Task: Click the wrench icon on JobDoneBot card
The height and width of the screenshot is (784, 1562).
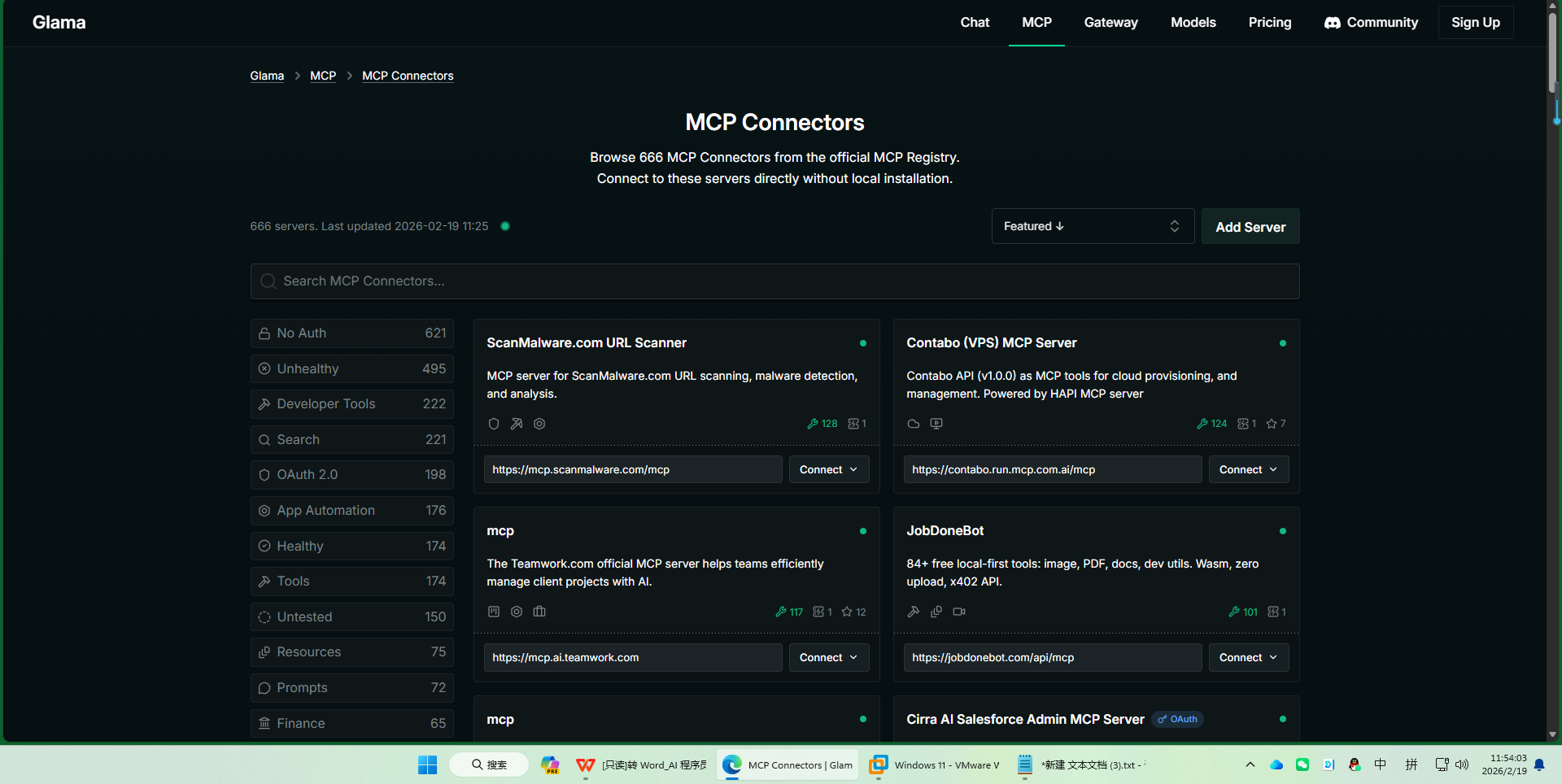Action: click(914, 612)
